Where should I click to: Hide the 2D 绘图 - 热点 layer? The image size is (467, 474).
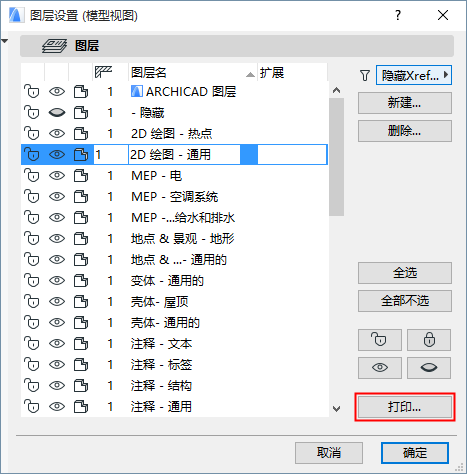(x=57, y=134)
